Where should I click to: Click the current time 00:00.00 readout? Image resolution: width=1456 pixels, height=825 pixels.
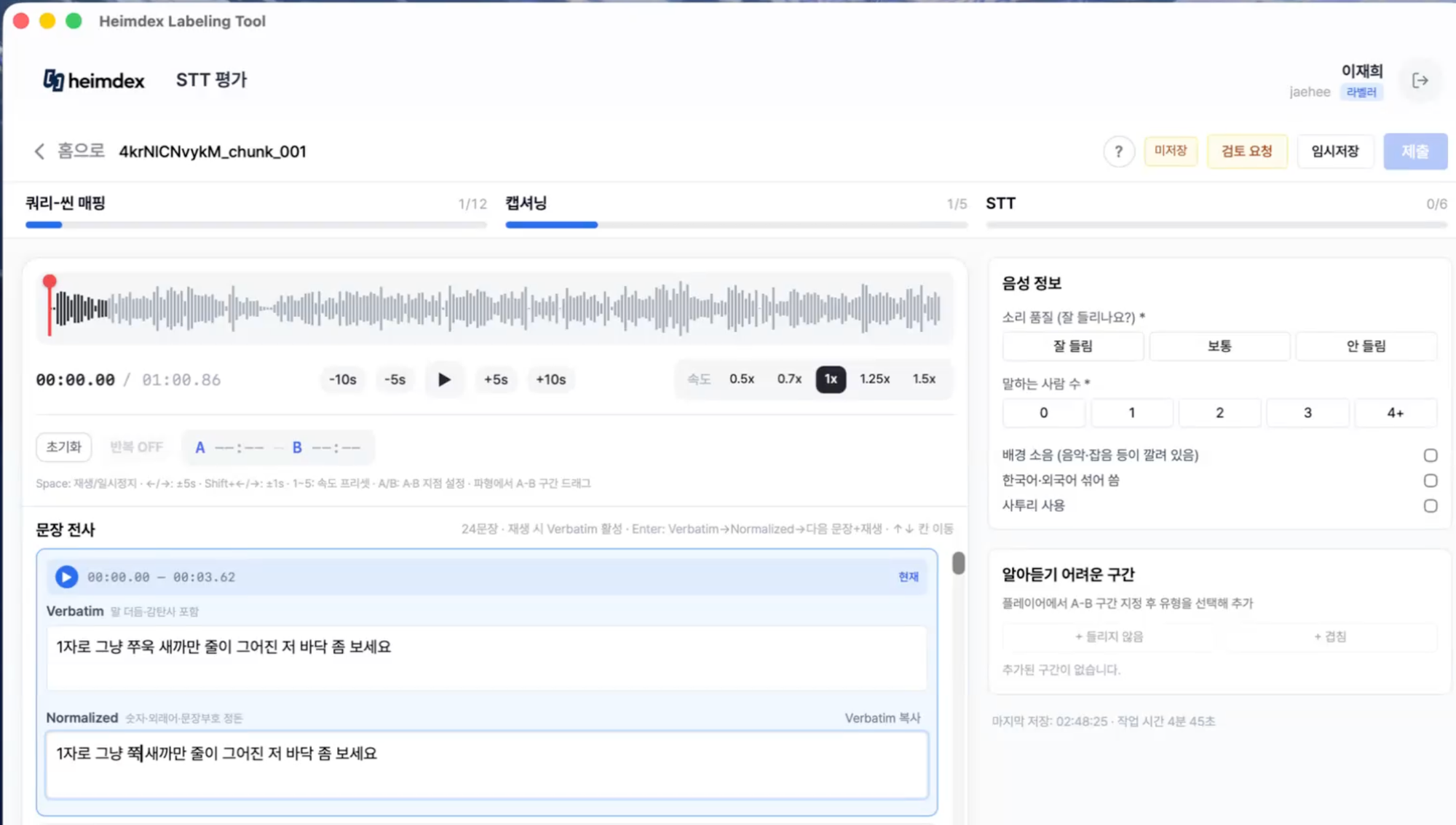point(76,379)
